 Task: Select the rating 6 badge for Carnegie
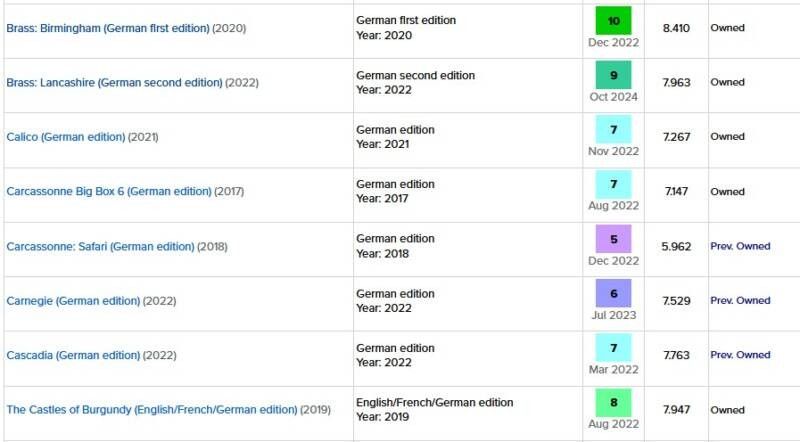click(613, 293)
